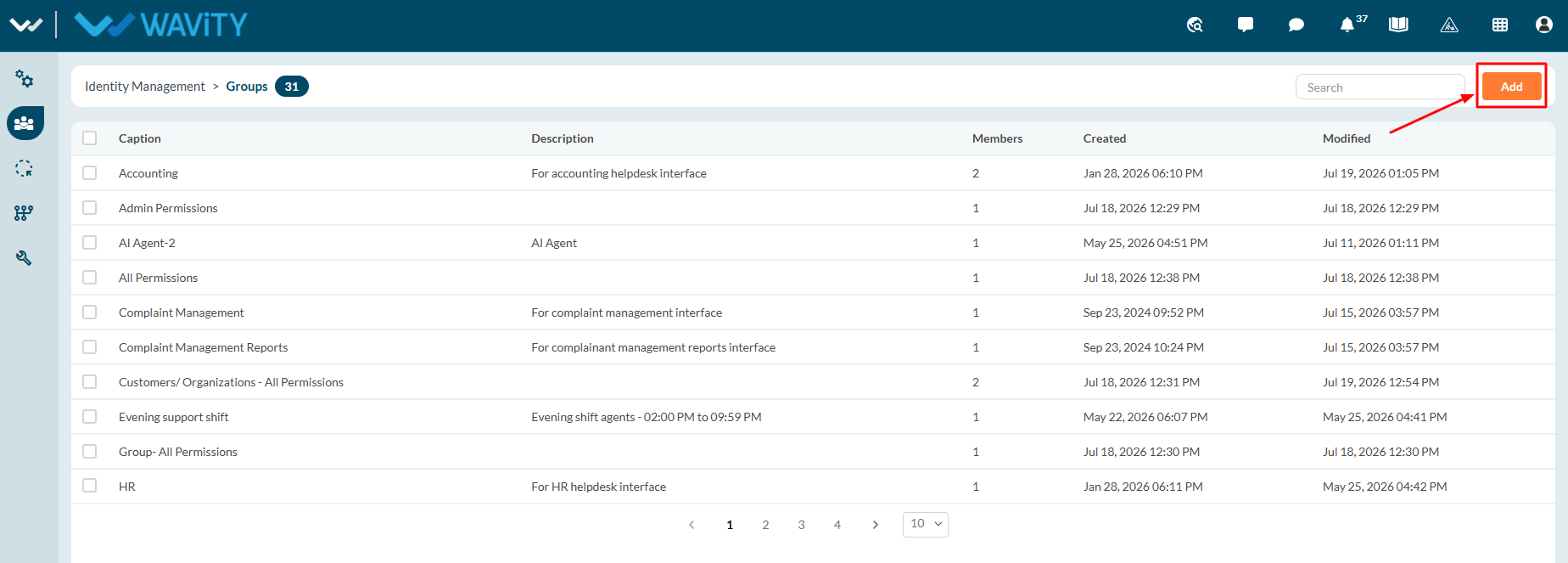Open Complaint Management Reports group
The height and width of the screenshot is (563, 1568).
tap(204, 347)
